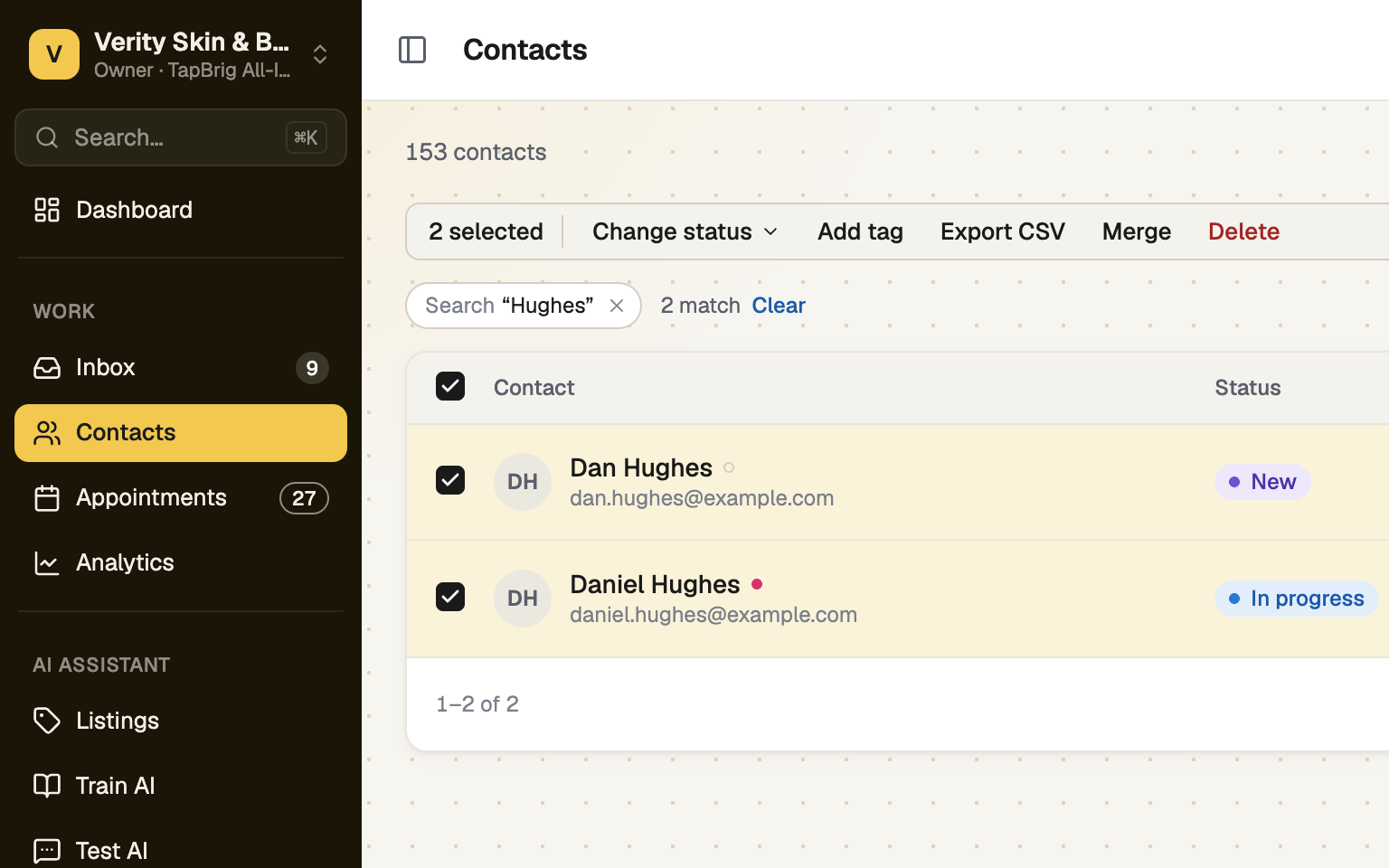The height and width of the screenshot is (868, 1389).
Task: Remove the "Hughes" search filter chip
Action: (x=617, y=306)
